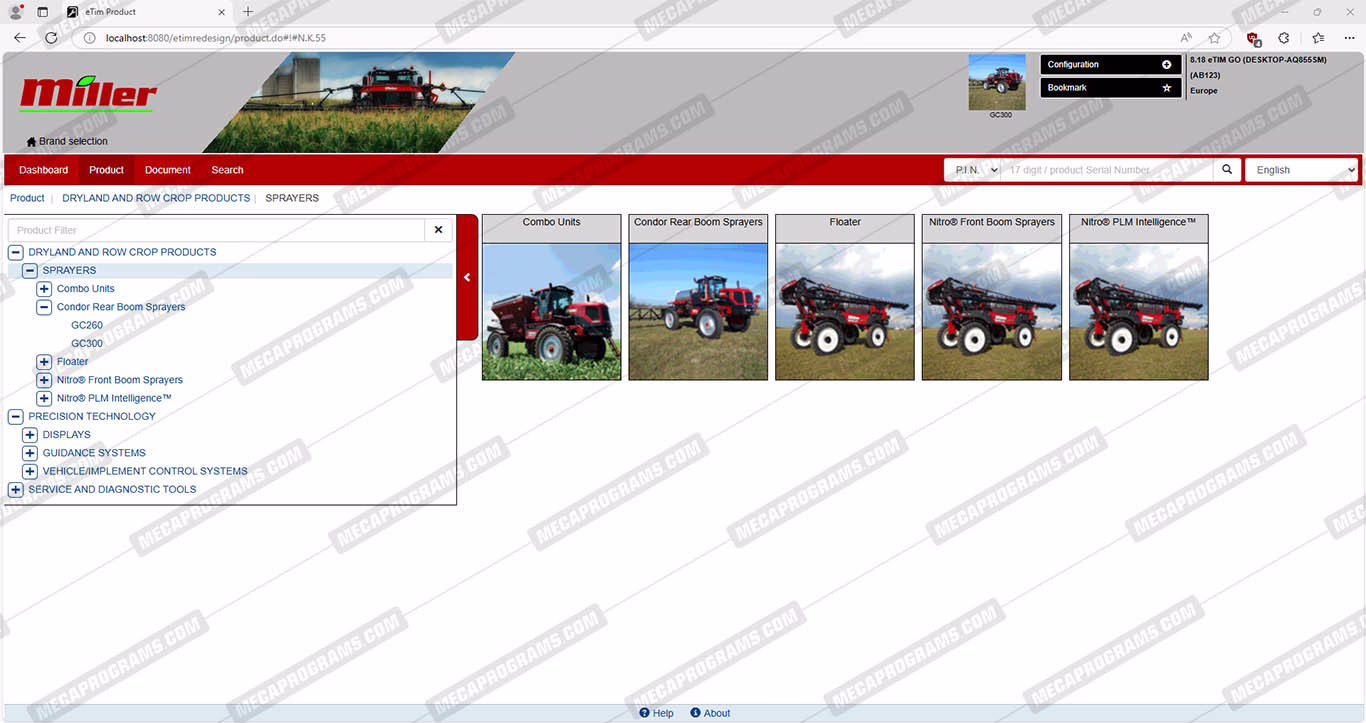Expand Service and Diagnostic Tools node
The width and height of the screenshot is (1366, 723).
[x=16, y=489]
